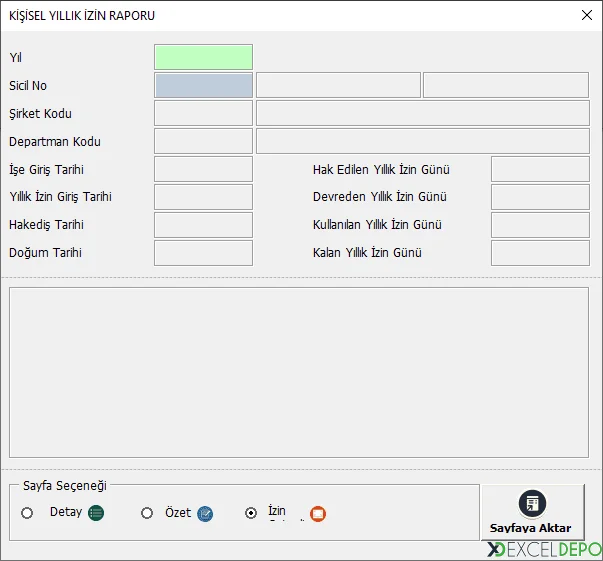Click the Hak Edilen Yıllık İzin Günü field
This screenshot has width=603, height=561.
tap(539, 169)
